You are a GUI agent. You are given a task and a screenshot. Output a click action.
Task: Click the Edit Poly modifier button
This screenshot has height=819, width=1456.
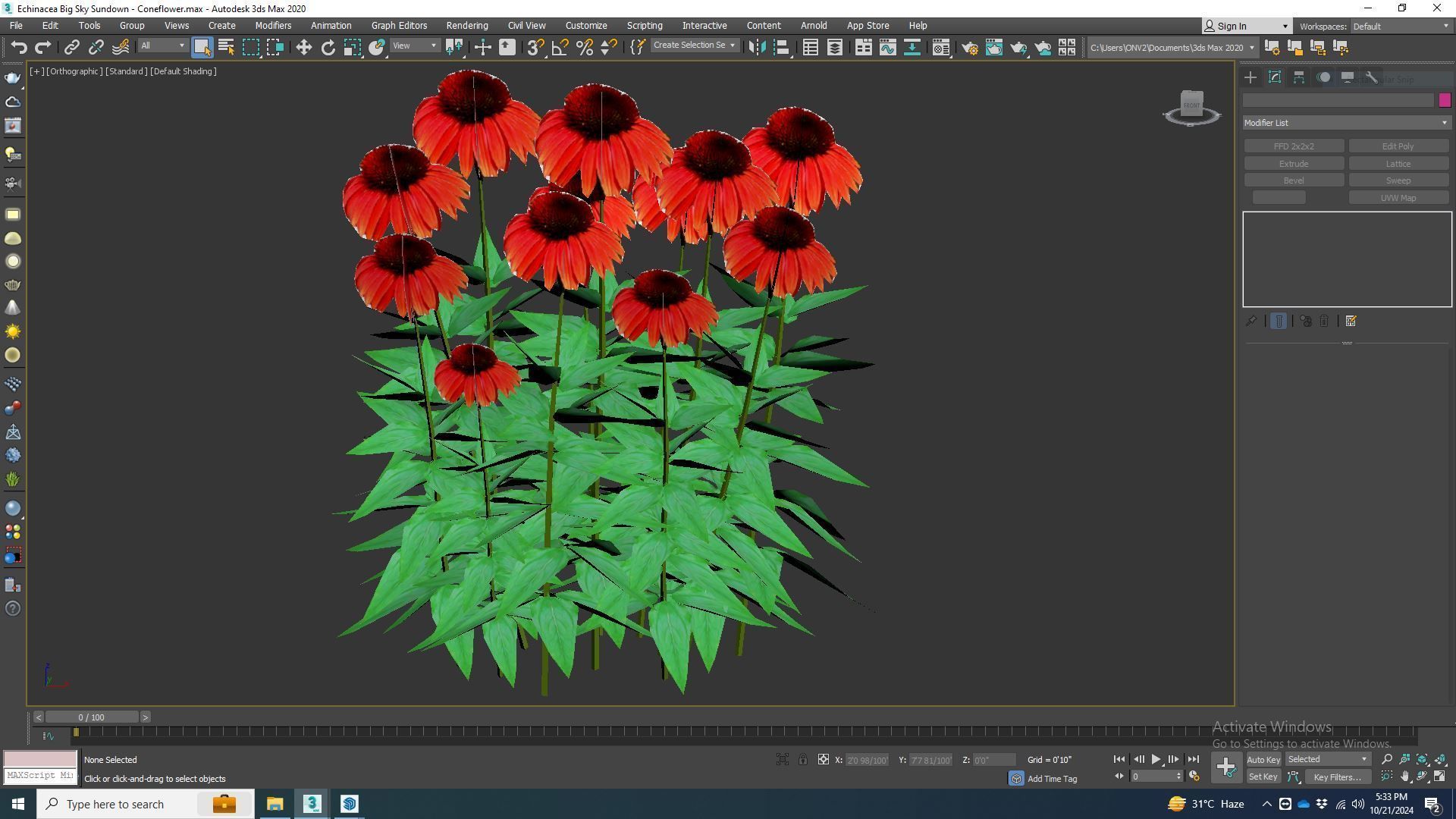click(1398, 146)
